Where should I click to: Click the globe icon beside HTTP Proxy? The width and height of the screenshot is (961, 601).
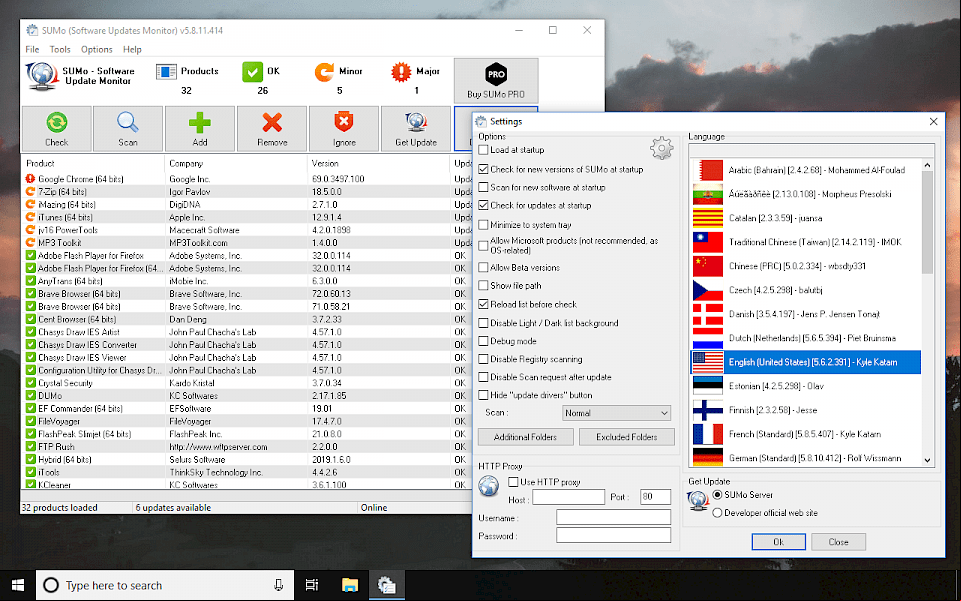click(x=488, y=485)
